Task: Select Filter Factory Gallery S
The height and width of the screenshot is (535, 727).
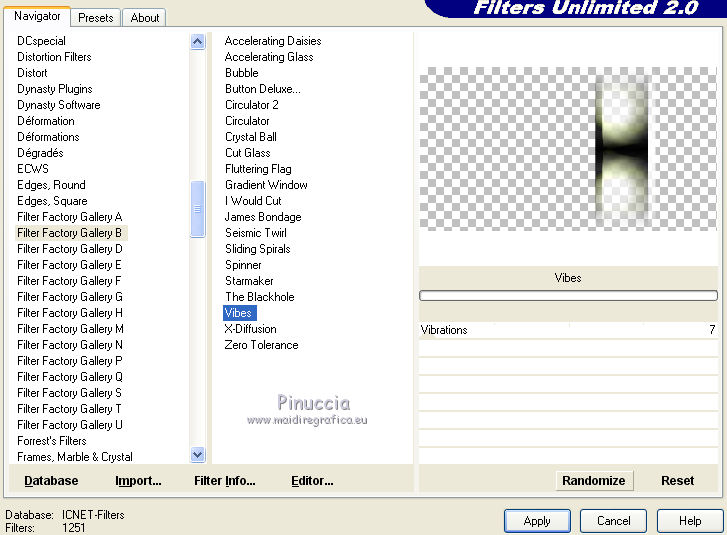Action: pyautogui.click(x=69, y=393)
